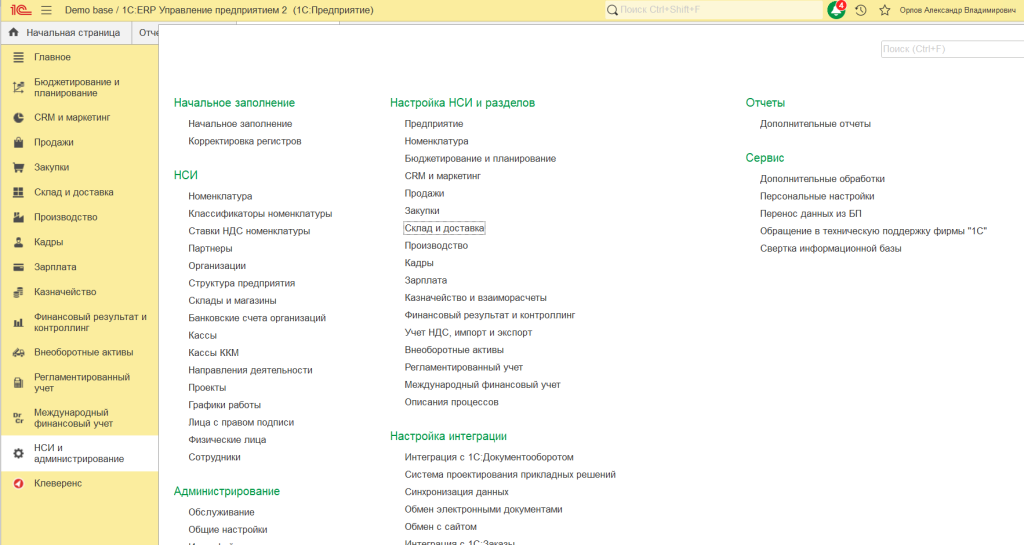Open Описания процессов
The width and height of the screenshot is (1024, 545).
451,402
